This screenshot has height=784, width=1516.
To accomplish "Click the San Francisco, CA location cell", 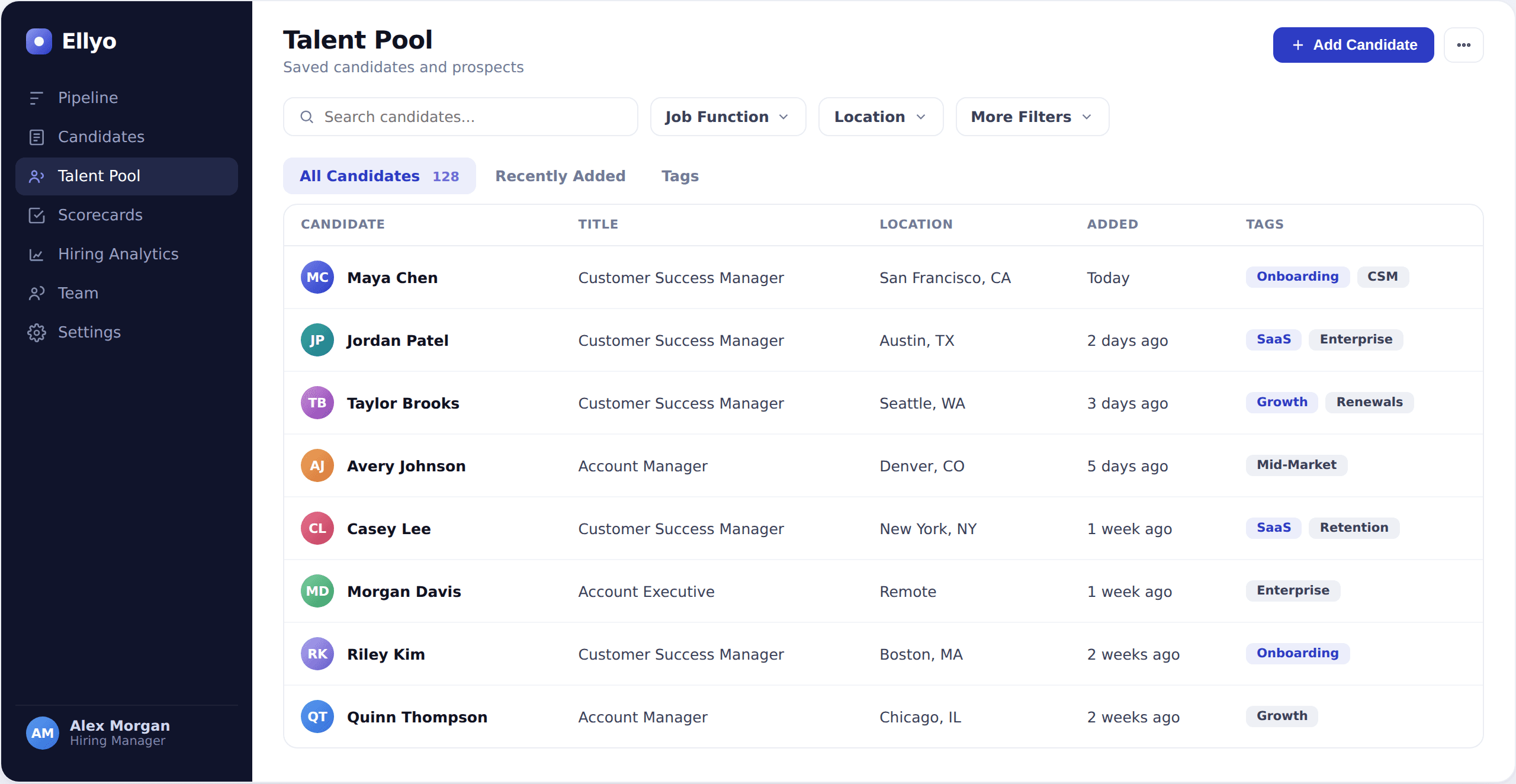I will pyautogui.click(x=945, y=278).
